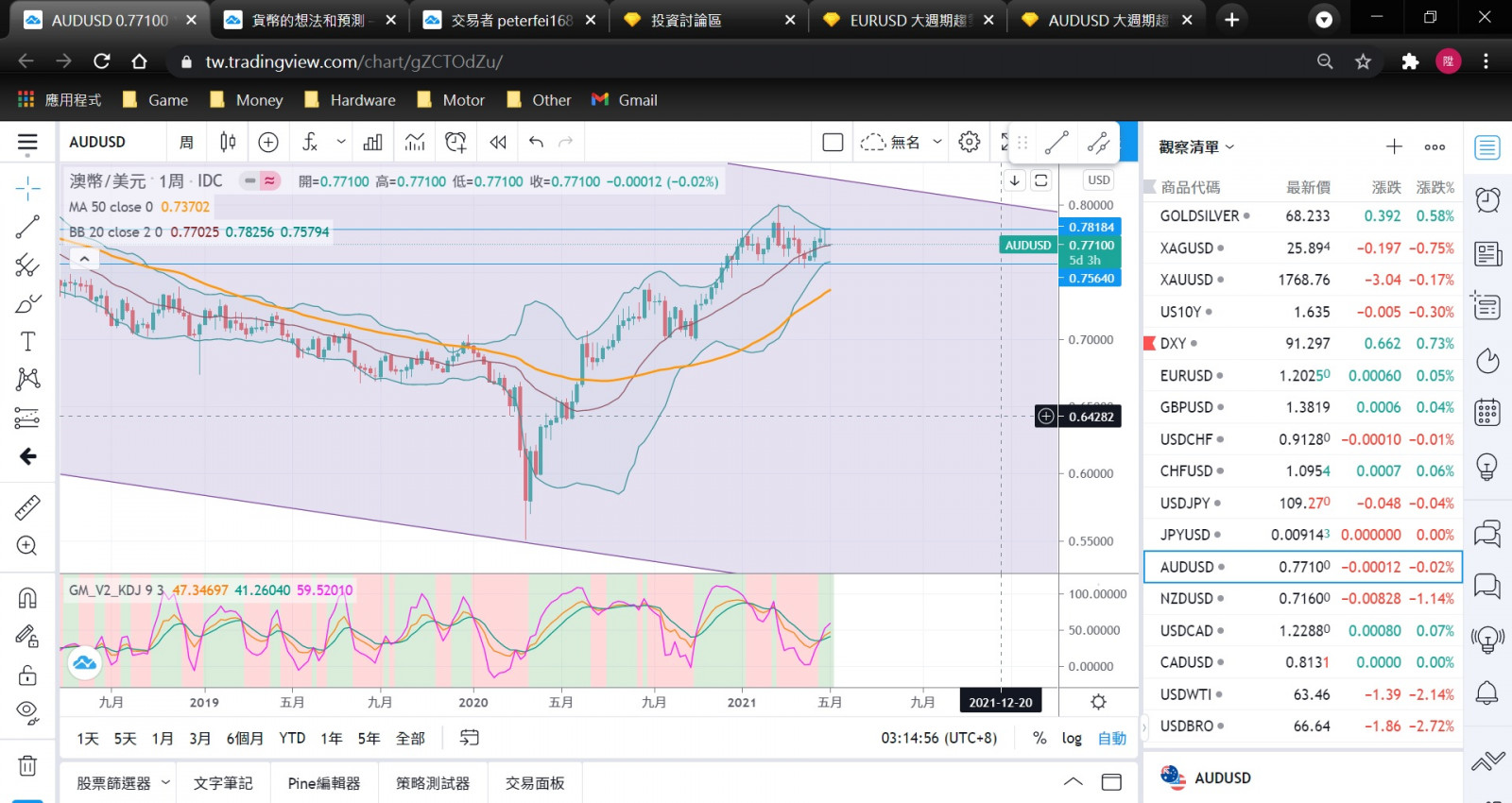The height and width of the screenshot is (803, 1512).
Task: Open the alarm clock alerts panel
Action: click(x=1487, y=199)
